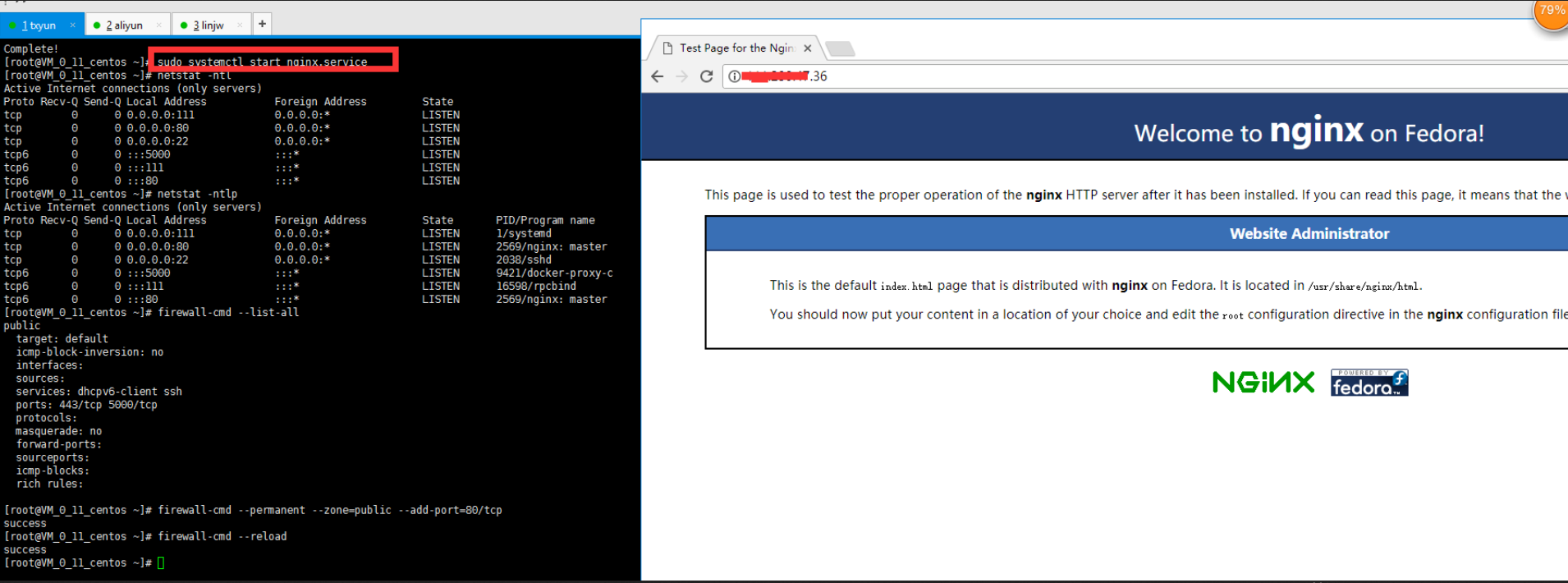
Task: Close the Test Page browser tab
Action: (x=808, y=48)
